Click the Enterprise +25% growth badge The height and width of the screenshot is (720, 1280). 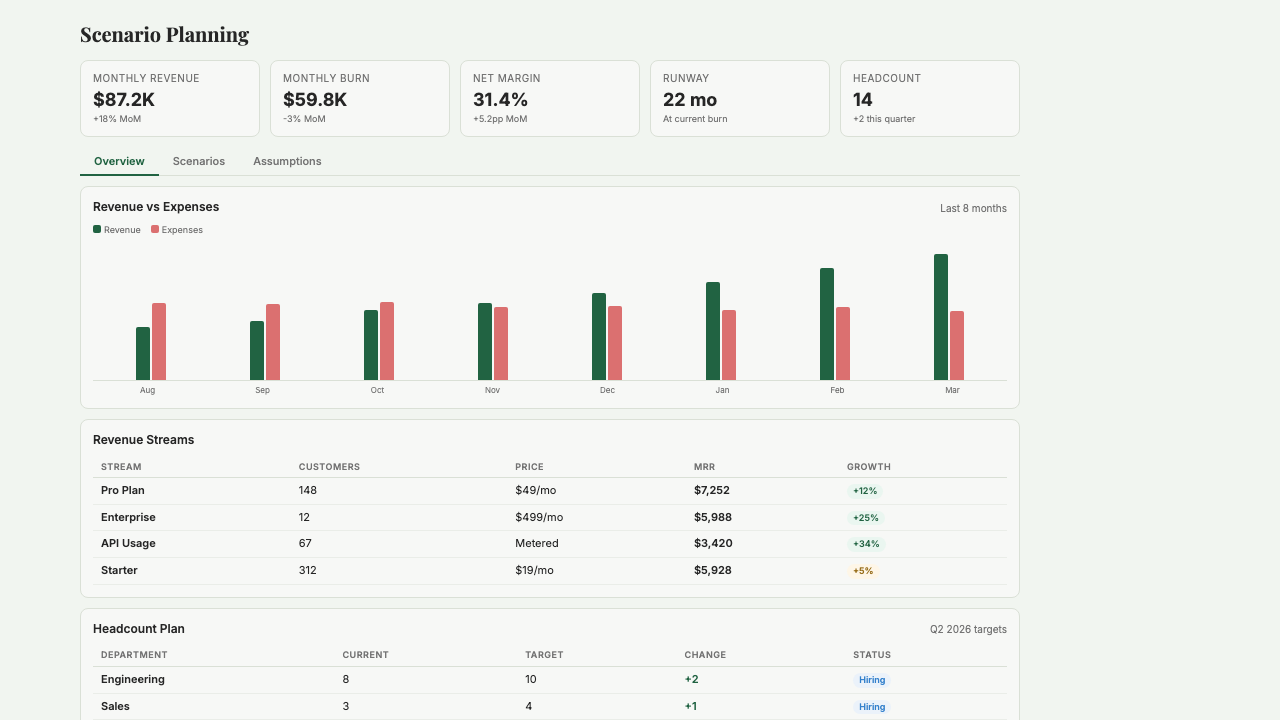(865, 518)
